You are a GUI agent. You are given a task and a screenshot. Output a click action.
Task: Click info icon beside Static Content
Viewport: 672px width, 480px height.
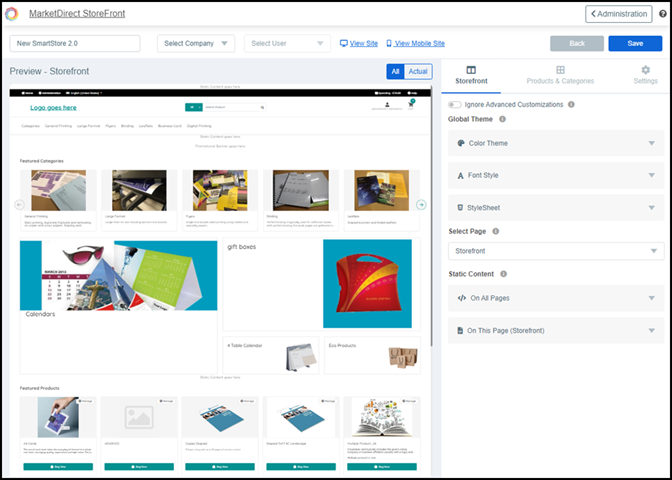[503, 274]
